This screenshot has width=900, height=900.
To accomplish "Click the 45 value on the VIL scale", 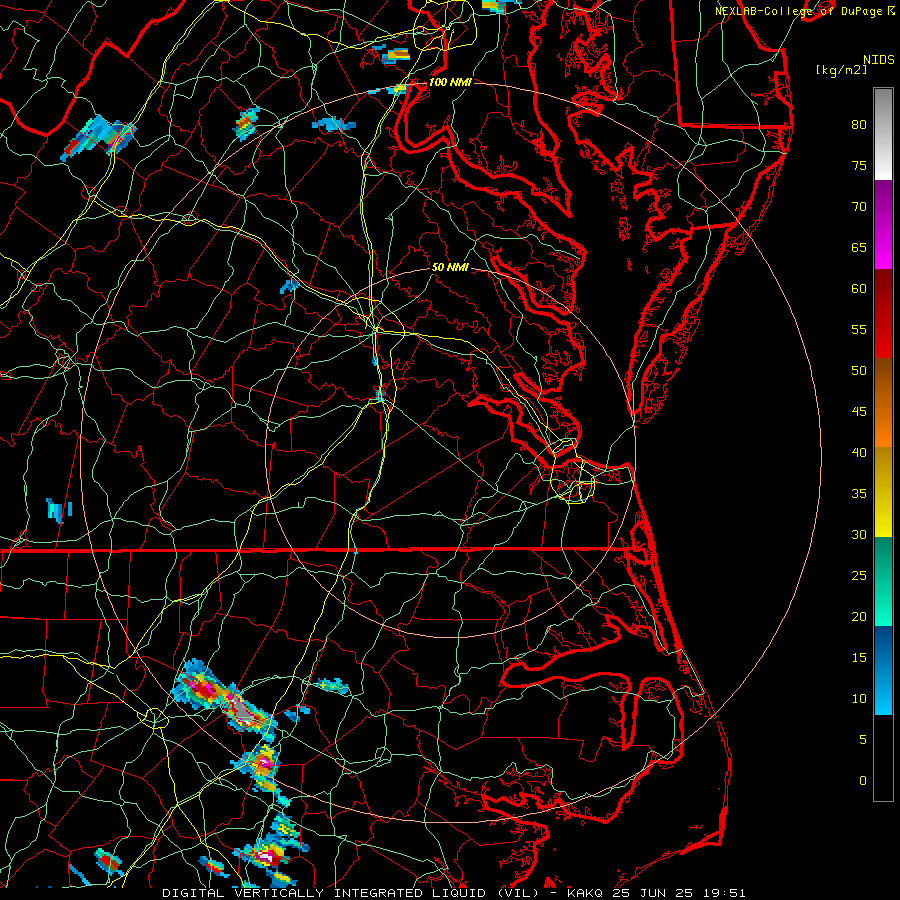I will pyautogui.click(x=859, y=412).
